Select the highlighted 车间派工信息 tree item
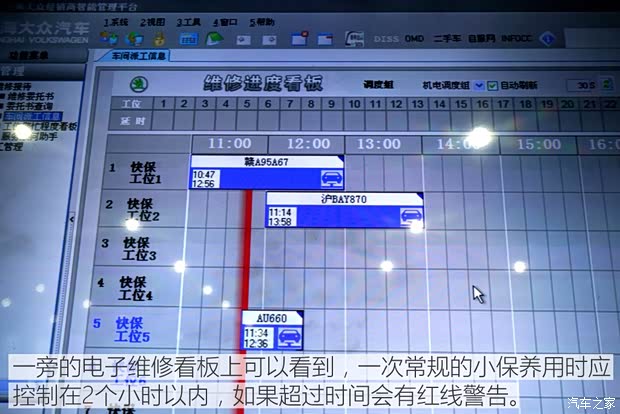The height and width of the screenshot is (414, 620). tap(33, 116)
